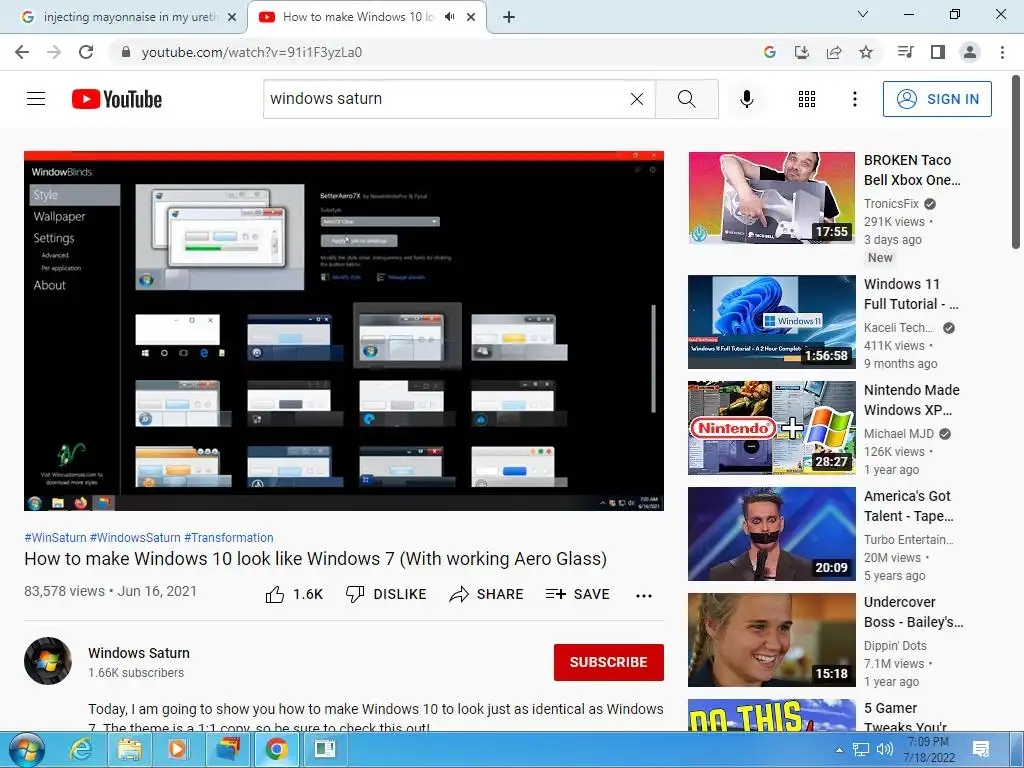Click the red SUBSCRIBE button
The image size is (1024, 768).
point(609,662)
